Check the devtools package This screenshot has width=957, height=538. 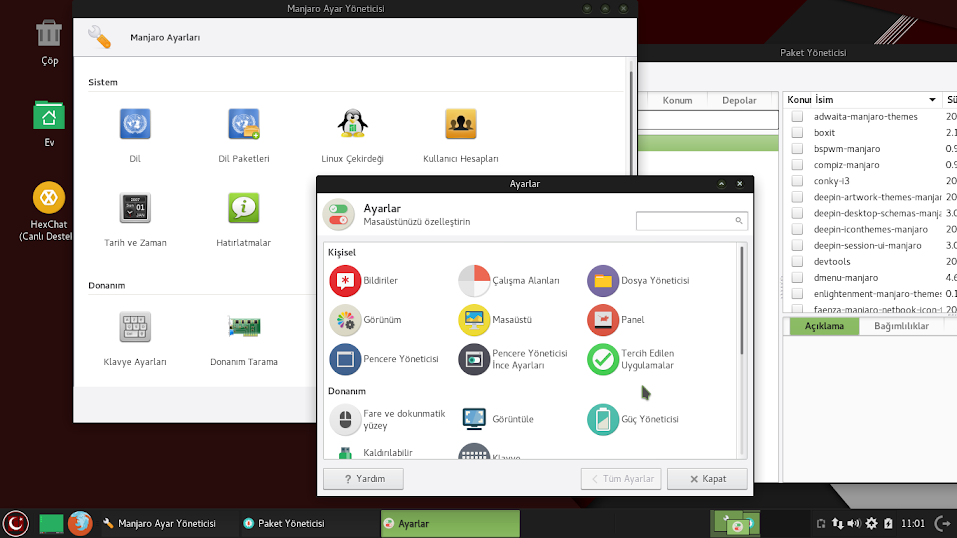click(797, 261)
